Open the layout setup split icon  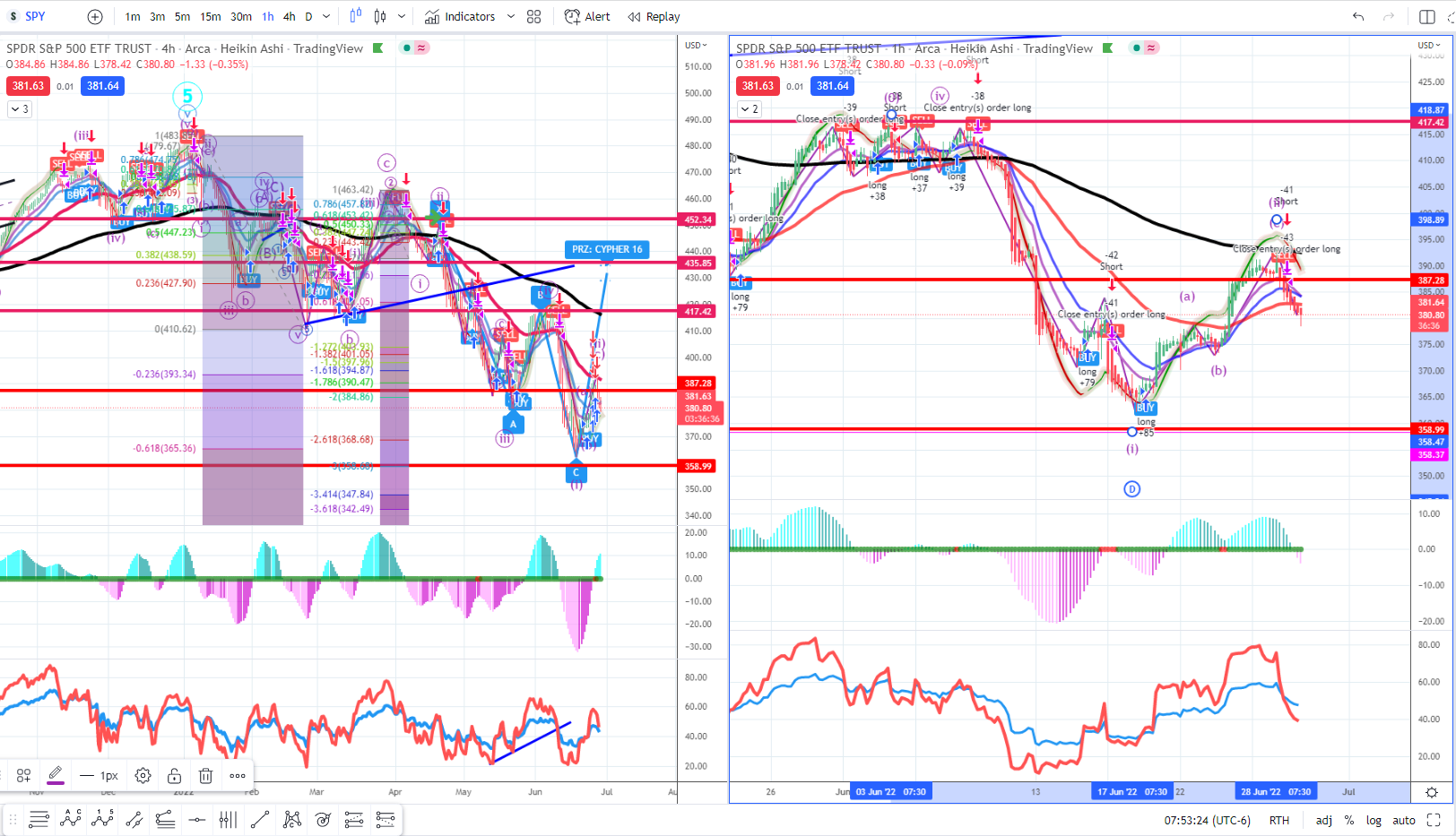coord(1427,16)
